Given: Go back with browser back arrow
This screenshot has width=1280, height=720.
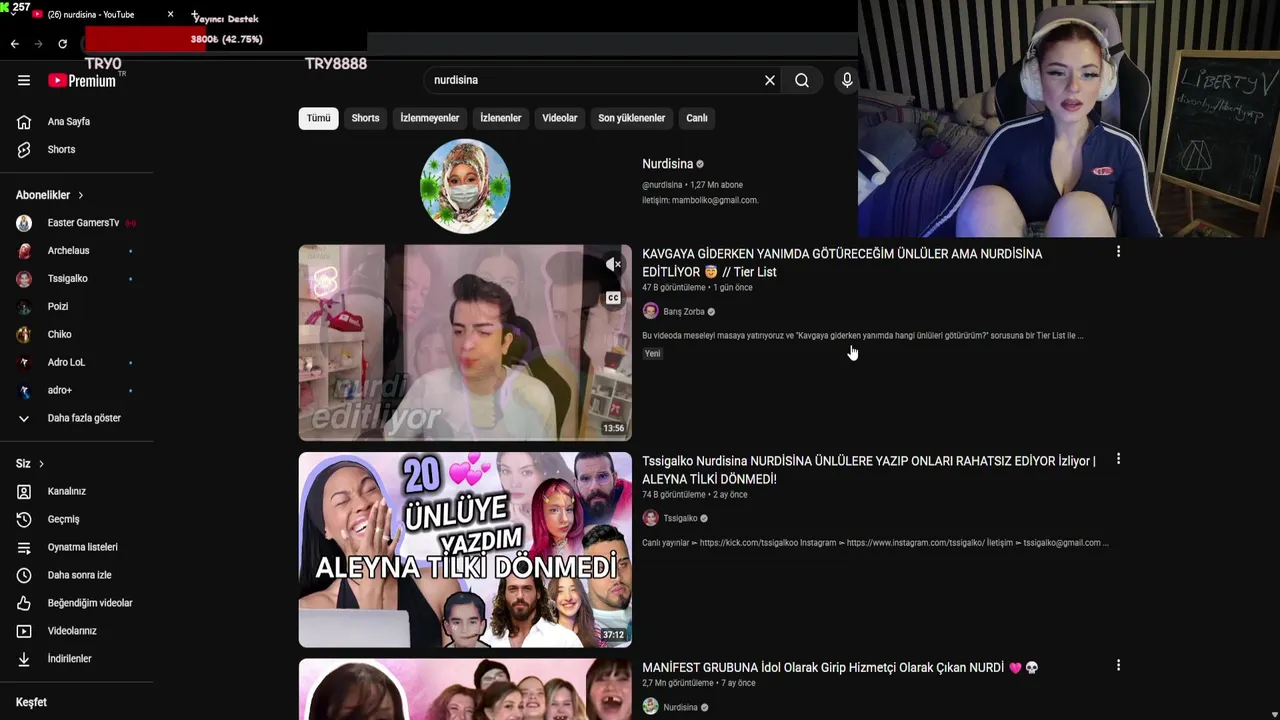Looking at the screenshot, I should point(14,44).
